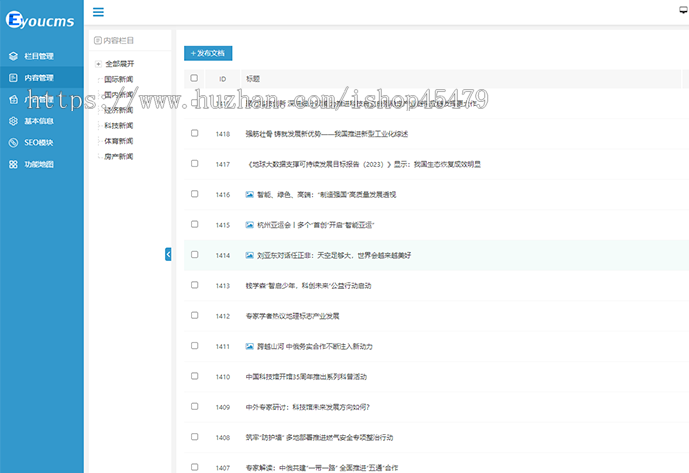This screenshot has width=689, height=473.
Task: Click the ID cell reading 1410
Action: coord(223,377)
